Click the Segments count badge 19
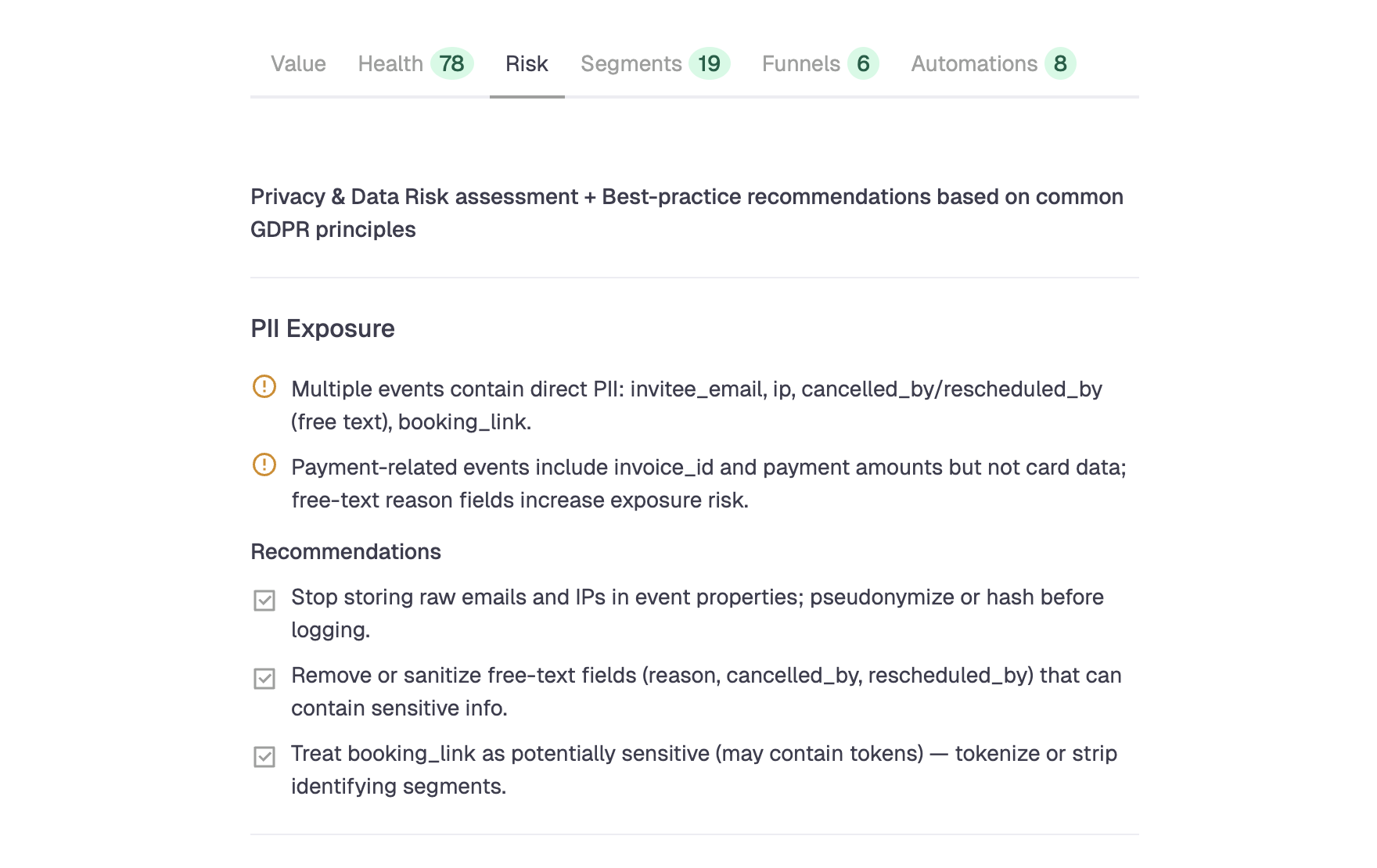 tap(710, 63)
